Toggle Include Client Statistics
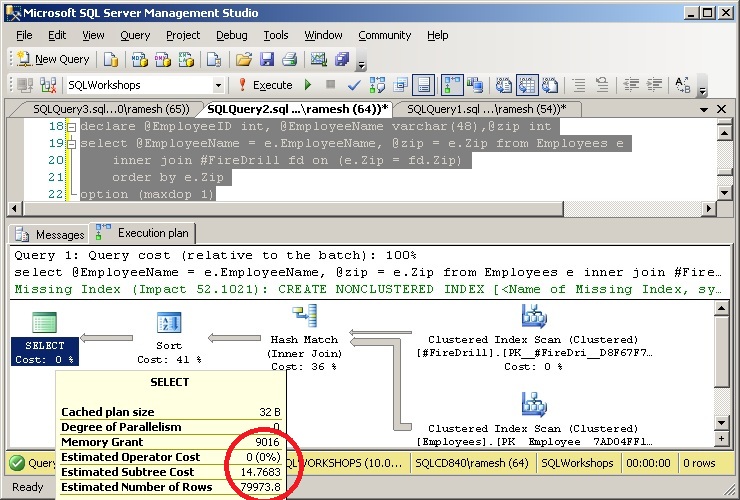 (x=475, y=85)
